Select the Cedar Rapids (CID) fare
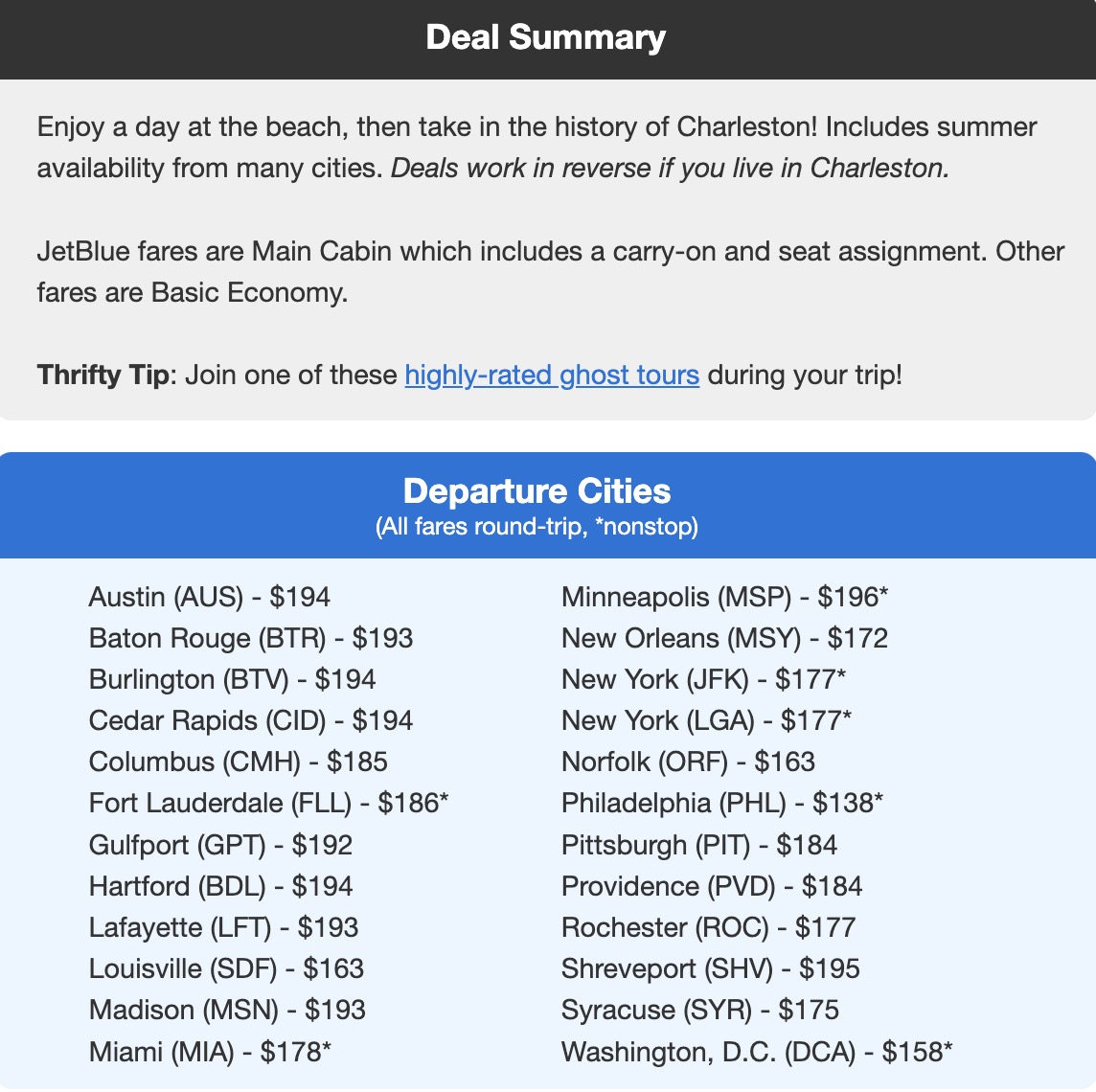Viewport: 1096px width, 1092px height. [x=251, y=720]
